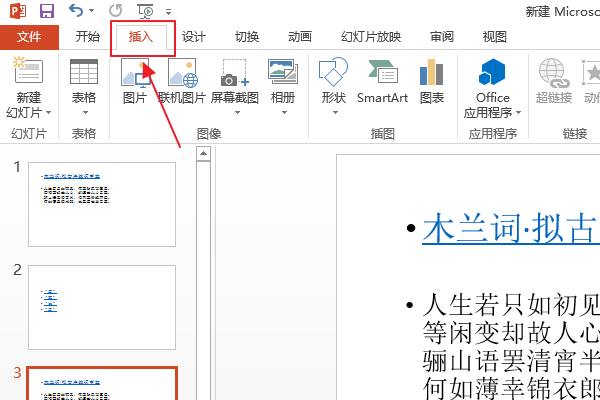Switch to the 开始 (Home) tab
Screen dimensions: 600x400
[88, 37]
